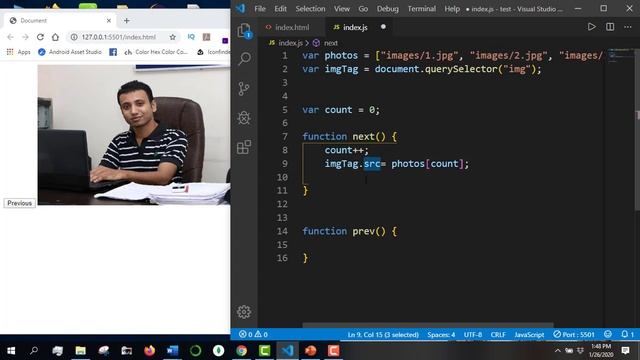Click the errors and warnings status indicator
640x360 pixels.
pyautogui.click(x=253, y=334)
